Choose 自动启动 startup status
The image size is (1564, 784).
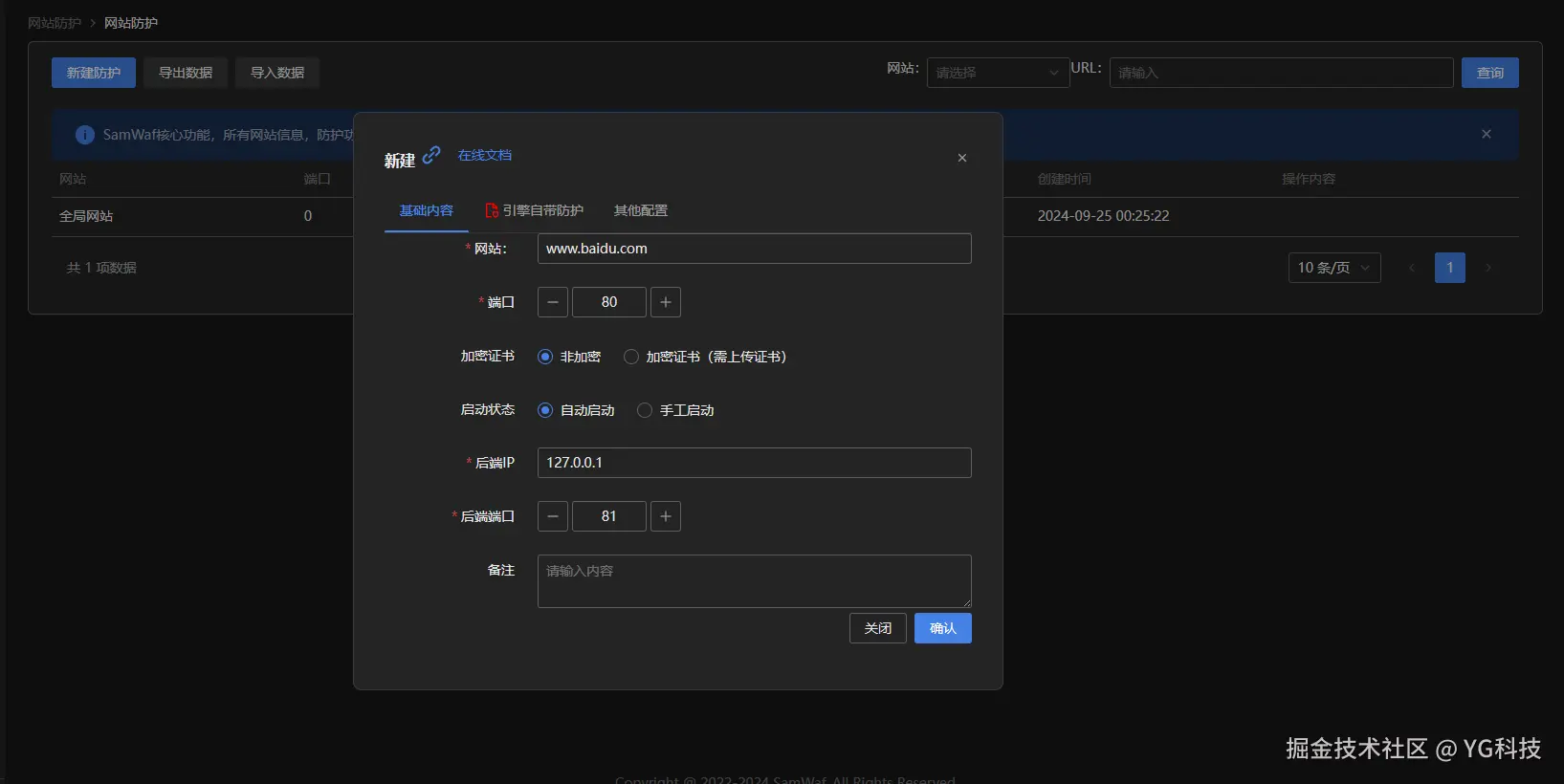click(576, 410)
